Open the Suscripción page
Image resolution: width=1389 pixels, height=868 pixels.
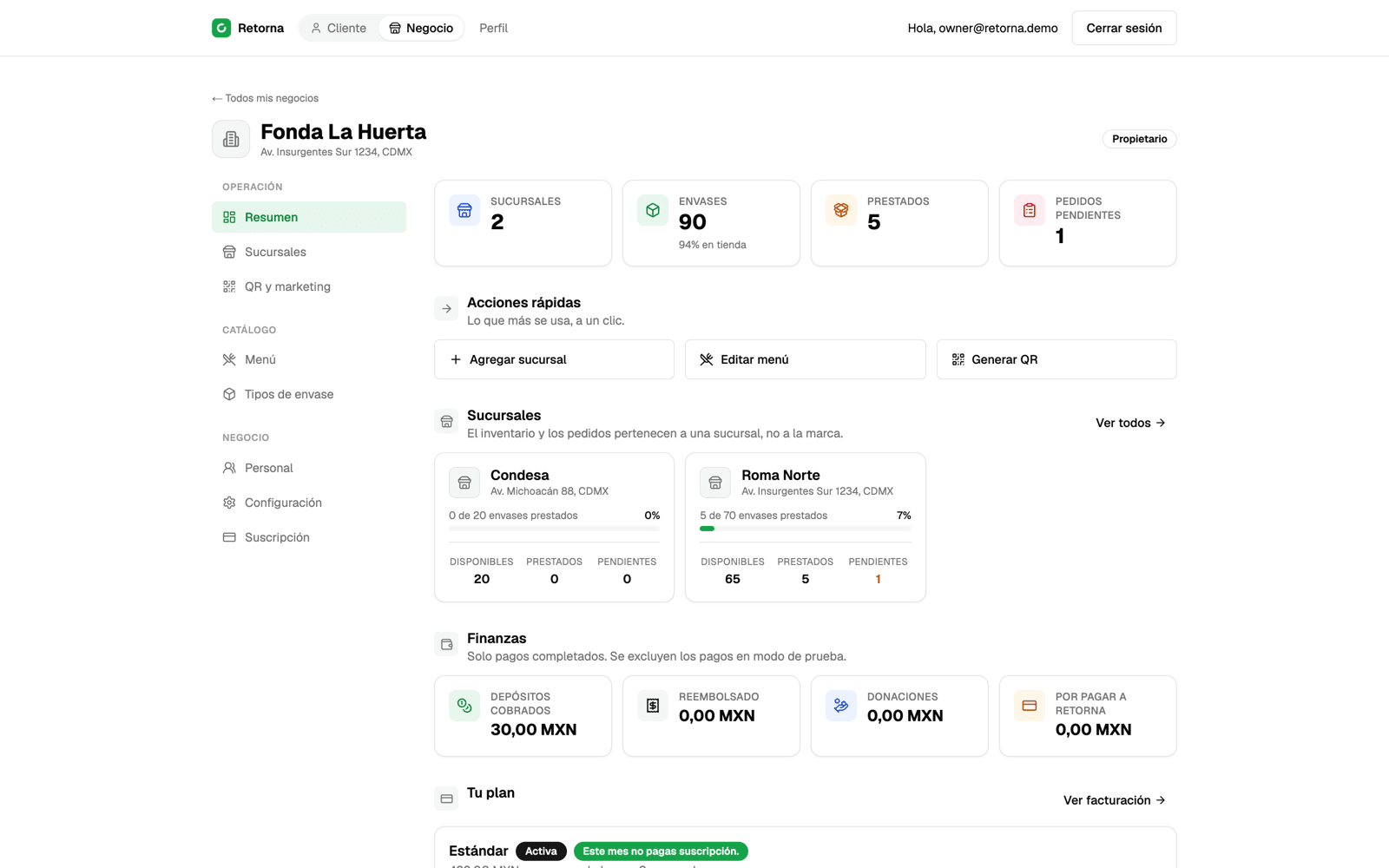point(309,537)
